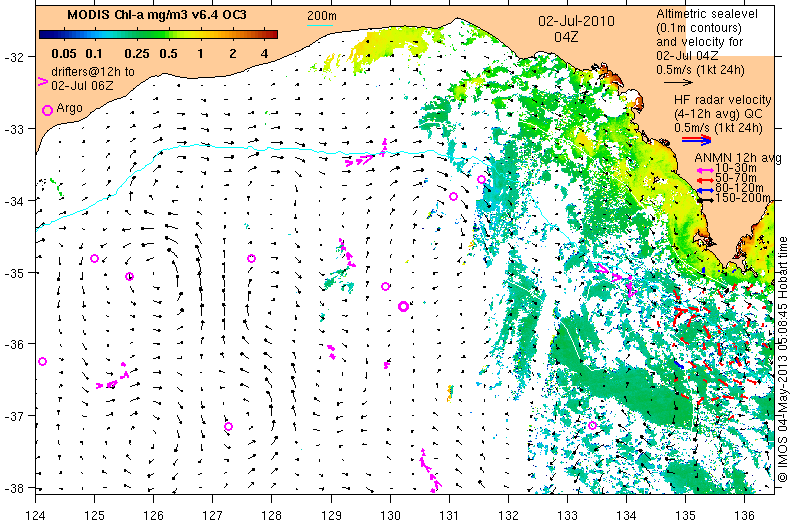
Task: Click the green middle of the chlorophyll colorbar
Action: pyautogui.click(x=159, y=35)
